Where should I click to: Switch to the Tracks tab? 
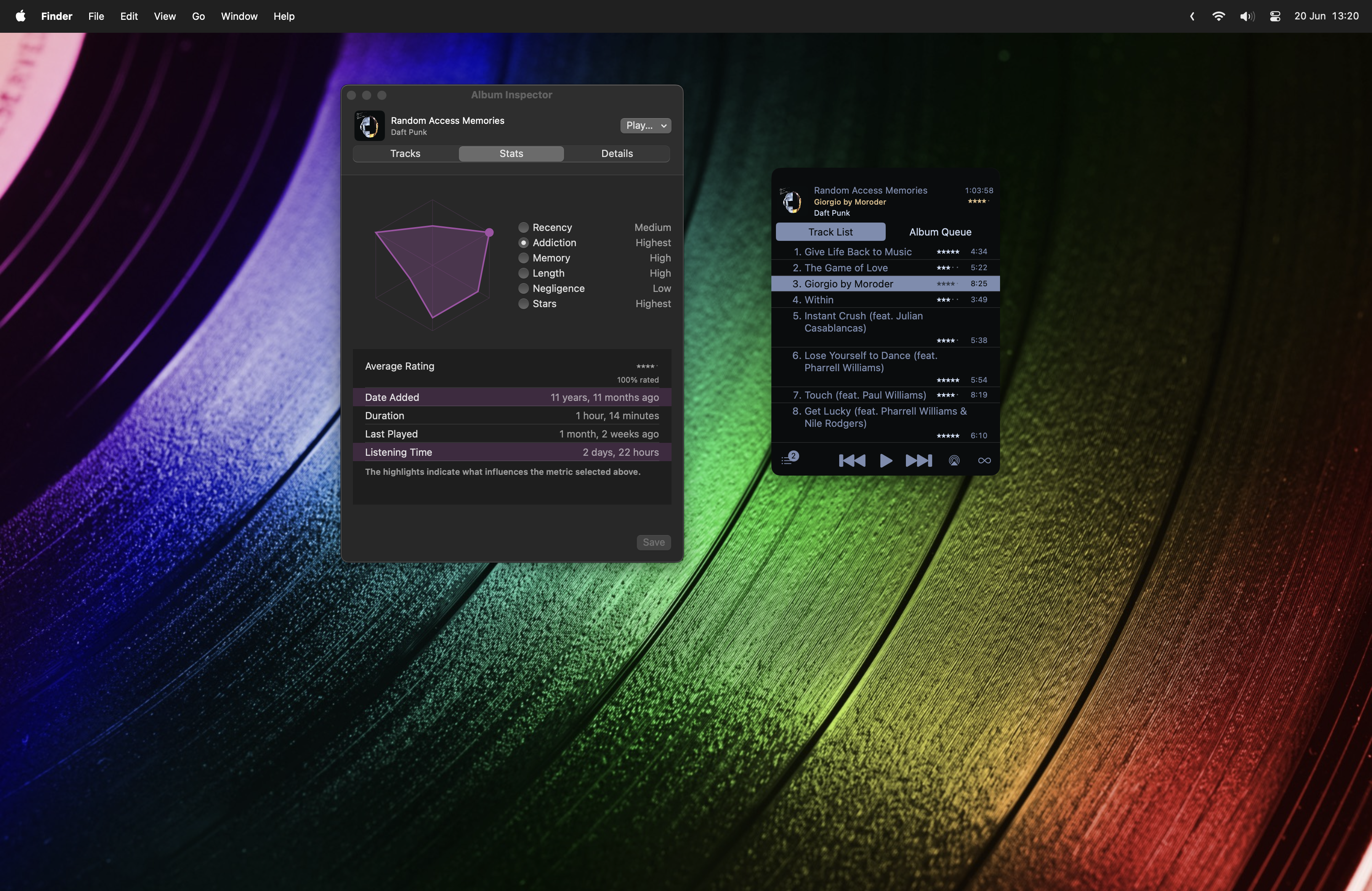tap(405, 153)
